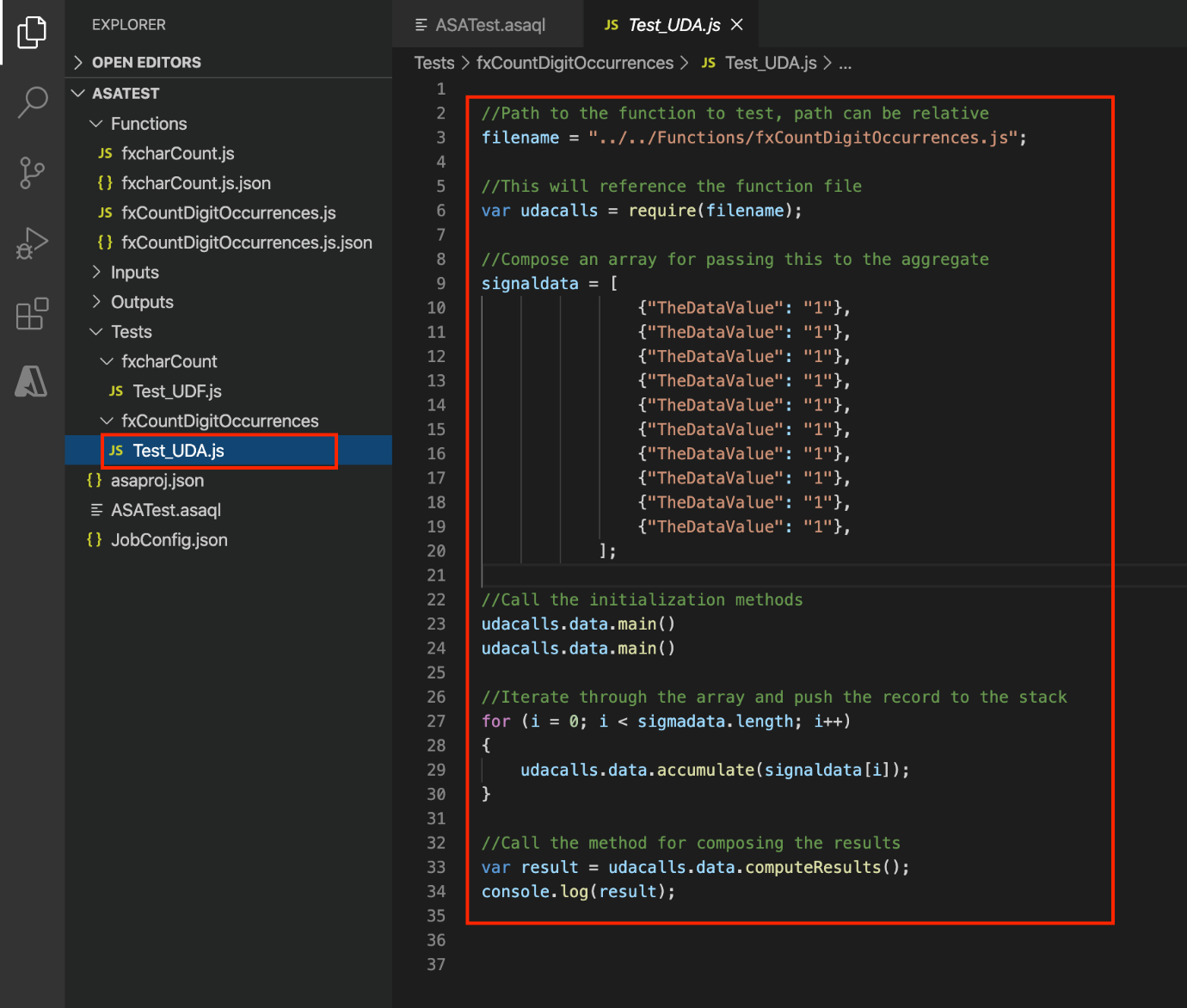Open Test_UDF.js in the file tree
The height and width of the screenshot is (1008, 1187).
[176, 391]
